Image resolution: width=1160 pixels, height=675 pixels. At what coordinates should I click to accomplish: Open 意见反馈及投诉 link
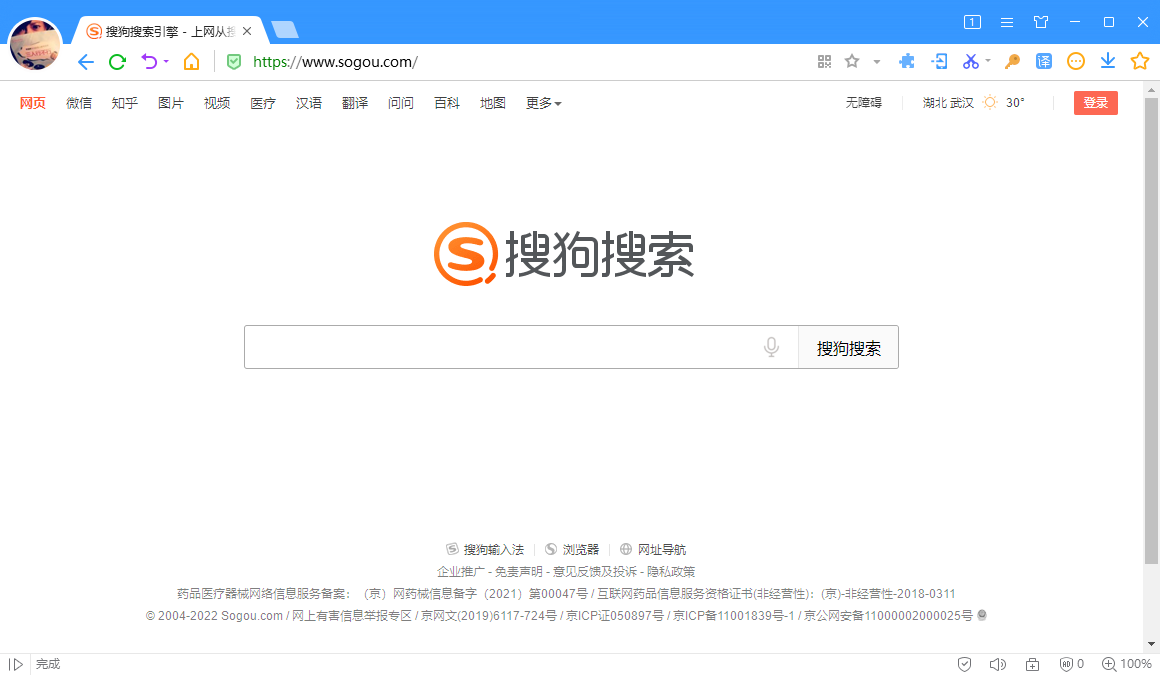[595, 571]
